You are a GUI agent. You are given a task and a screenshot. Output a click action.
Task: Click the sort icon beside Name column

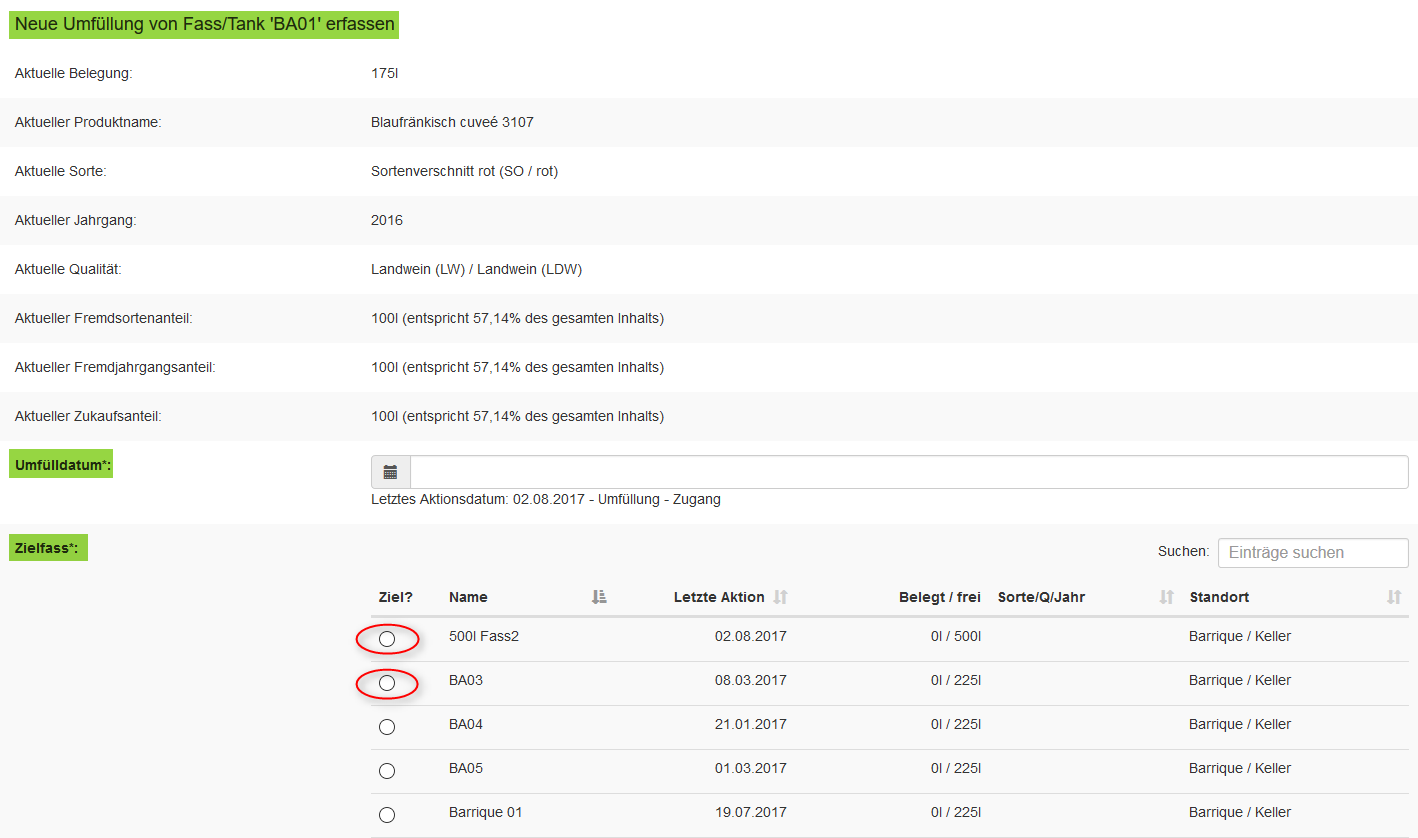click(x=599, y=597)
